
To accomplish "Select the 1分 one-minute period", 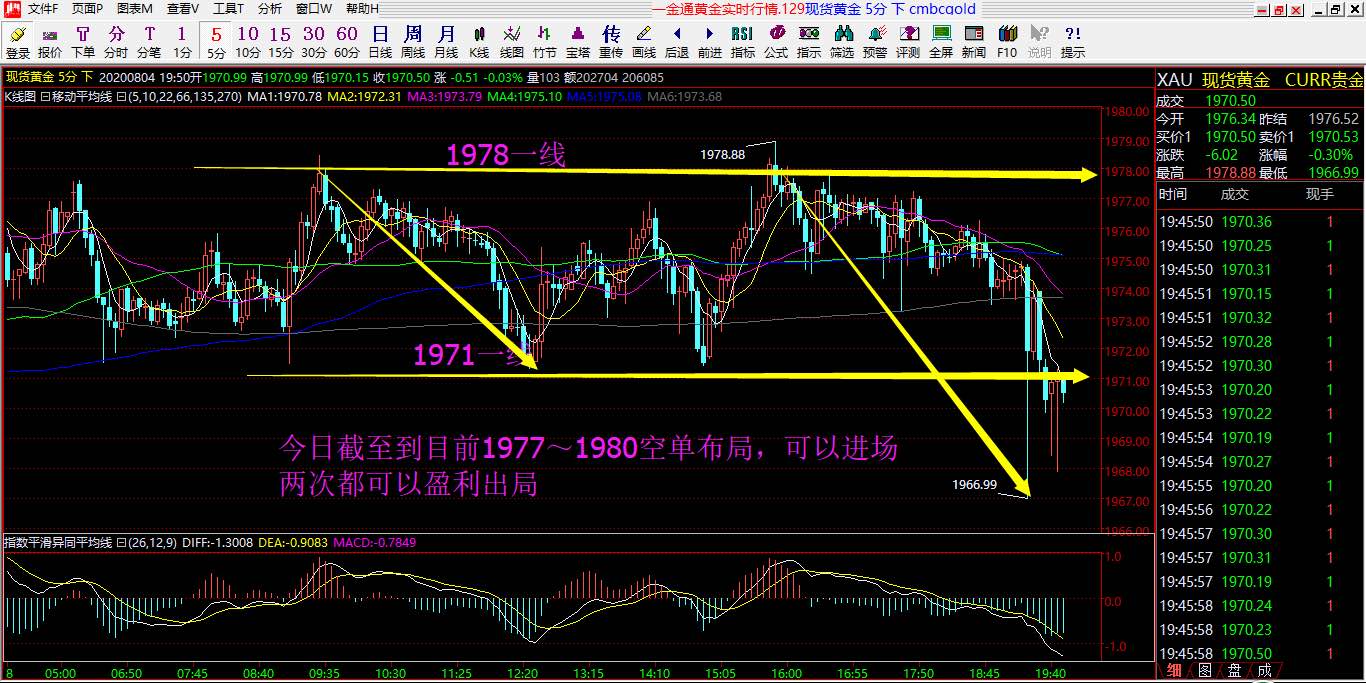I will [x=182, y=43].
